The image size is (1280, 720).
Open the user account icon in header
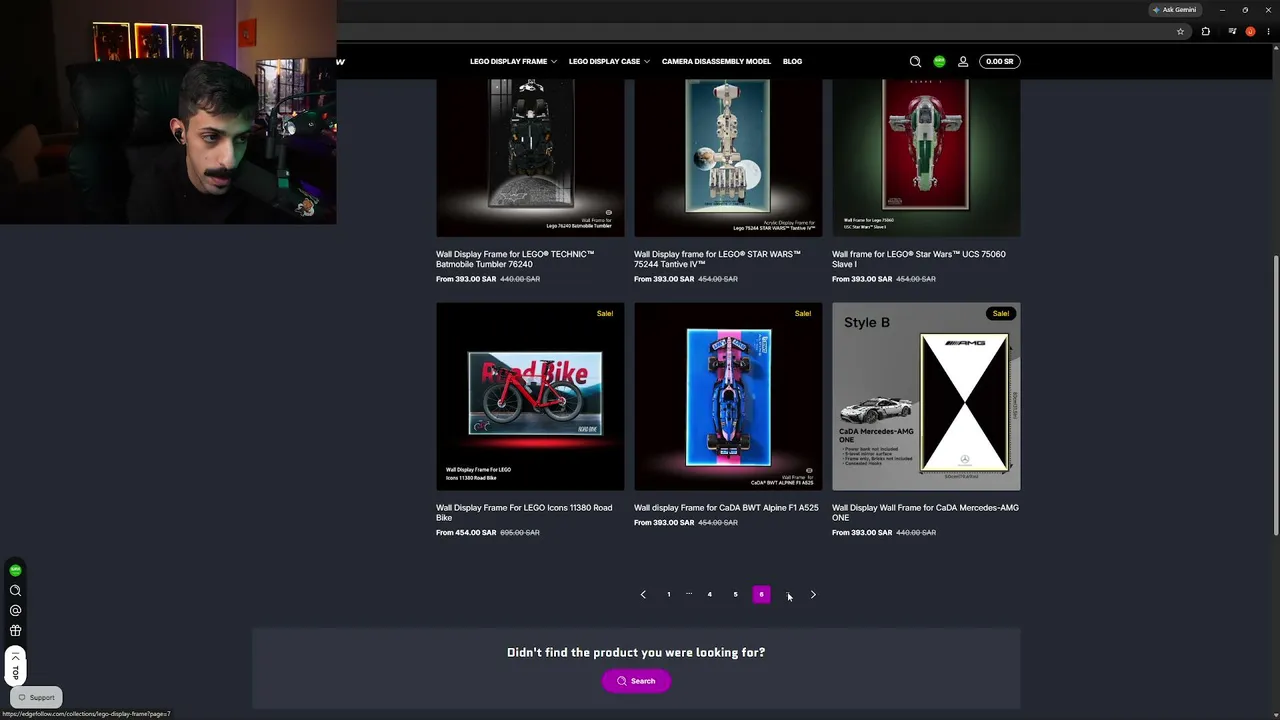pyautogui.click(x=963, y=61)
